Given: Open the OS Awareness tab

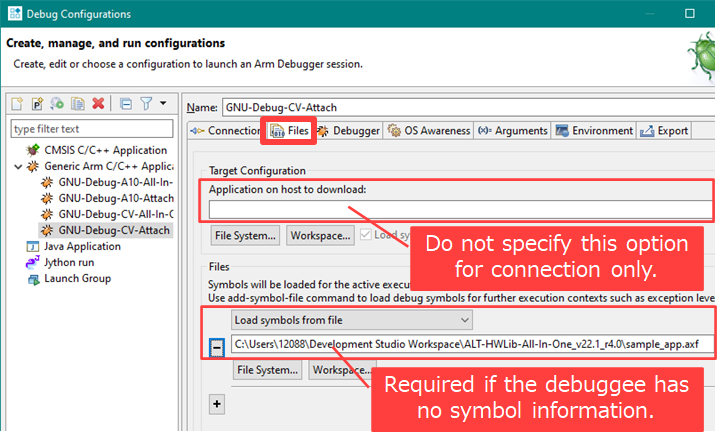Looking at the screenshot, I should coord(429,131).
